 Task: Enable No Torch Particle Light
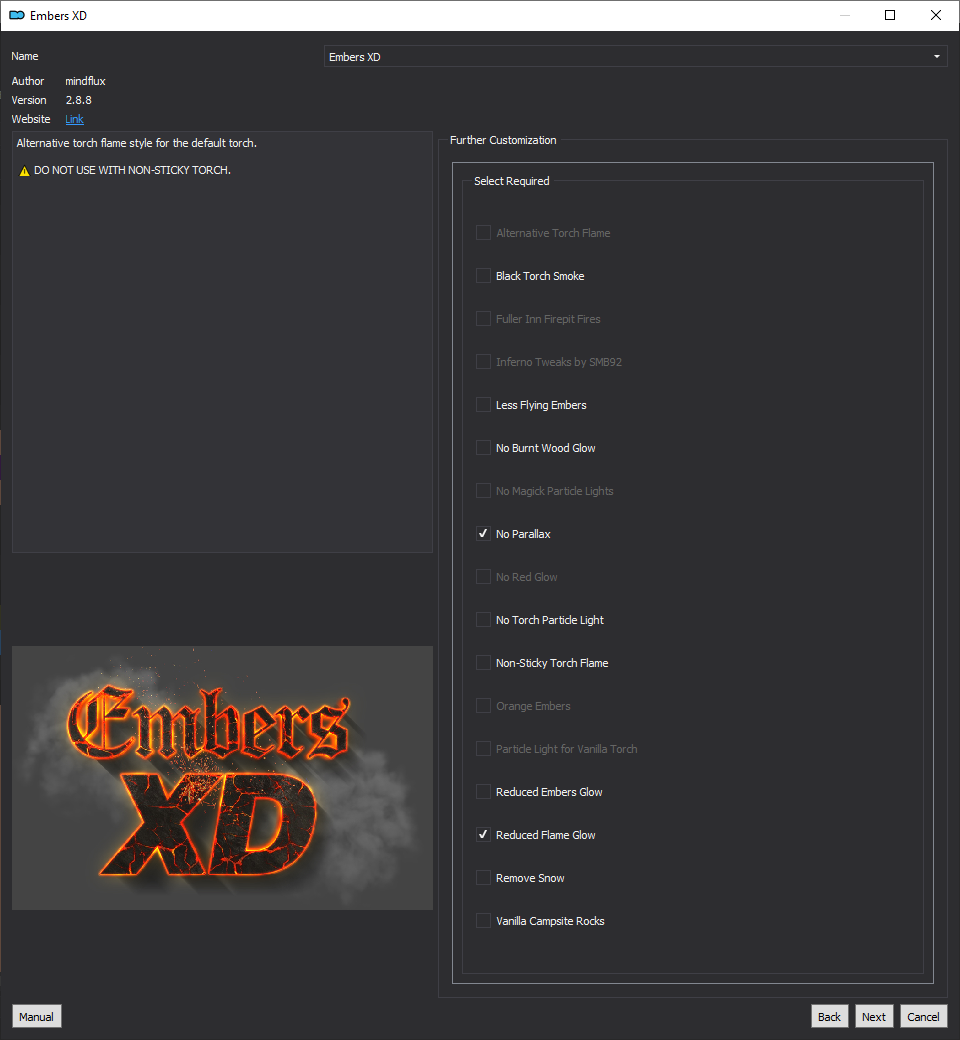pyautogui.click(x=483, y=619)
